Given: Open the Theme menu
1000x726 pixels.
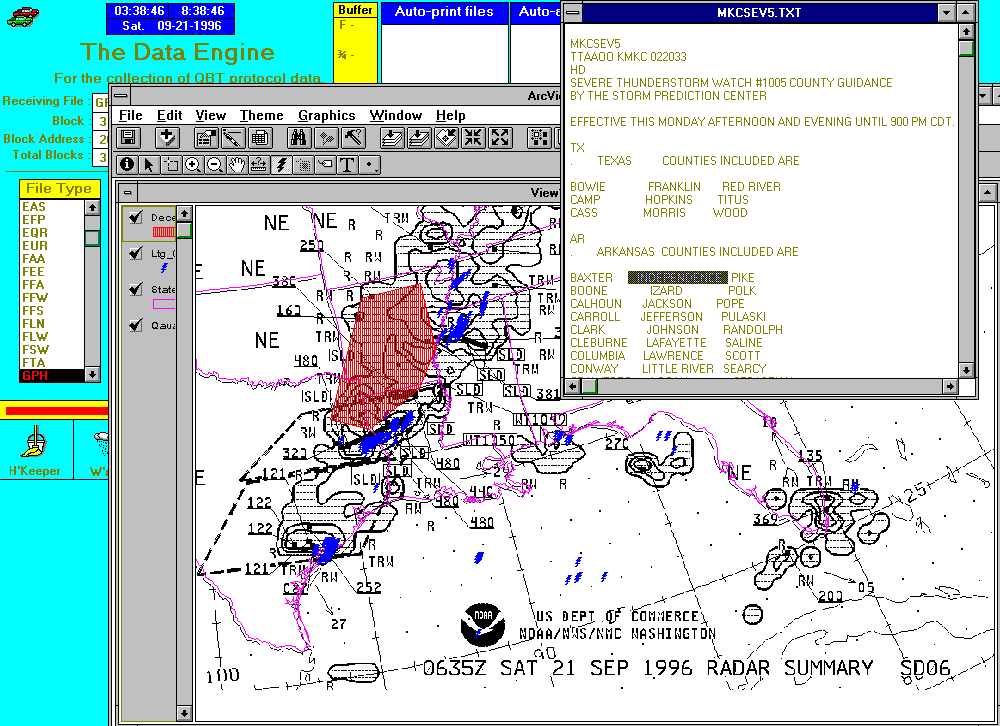Looking at the screenshot, I should [261, 115].
